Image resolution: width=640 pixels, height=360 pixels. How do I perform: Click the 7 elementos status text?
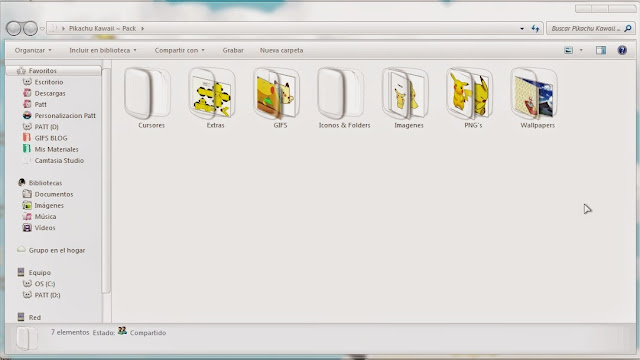point(70,332)
